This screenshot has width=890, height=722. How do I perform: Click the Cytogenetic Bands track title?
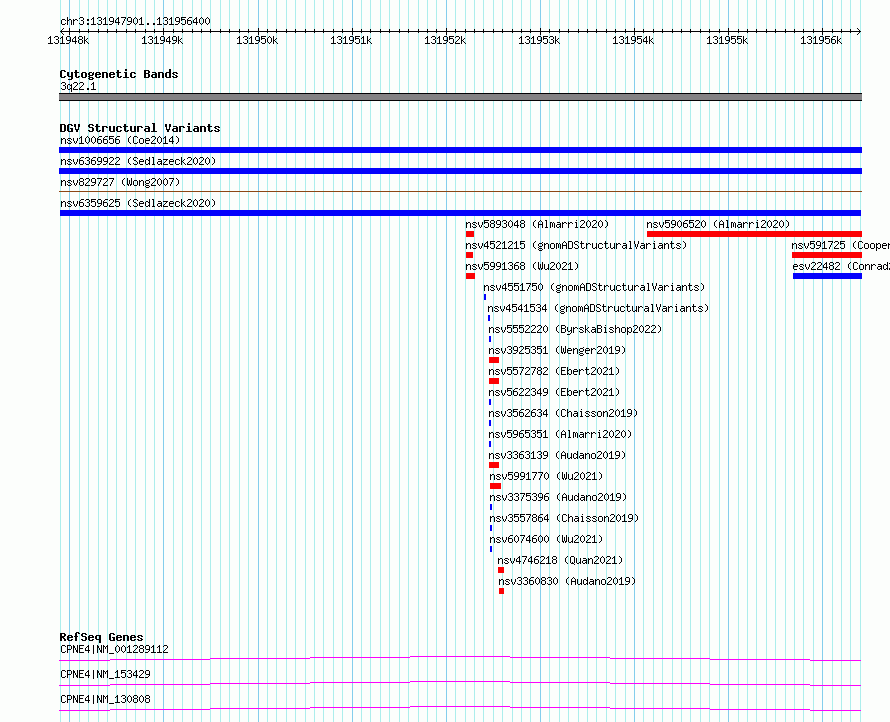tap(119, 74)
